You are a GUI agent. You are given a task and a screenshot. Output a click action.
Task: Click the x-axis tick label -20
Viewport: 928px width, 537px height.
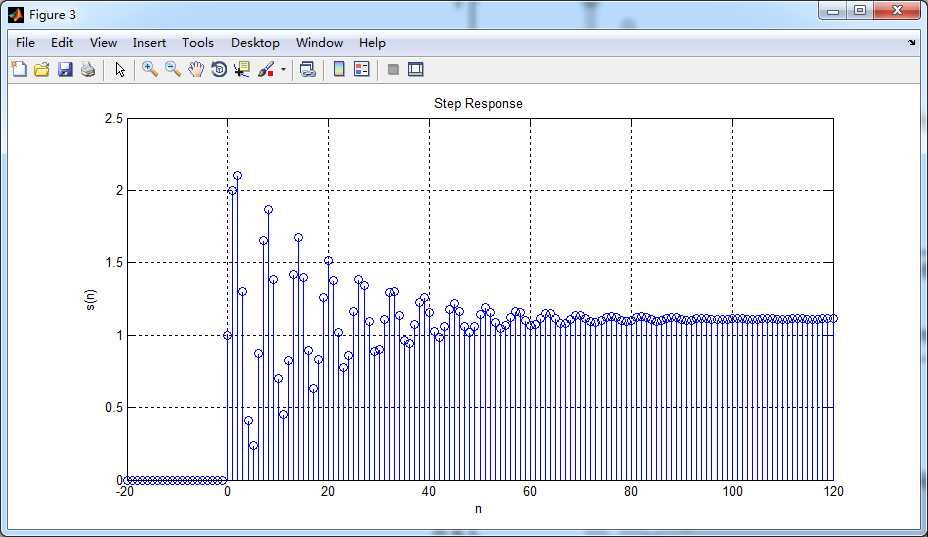125,491
